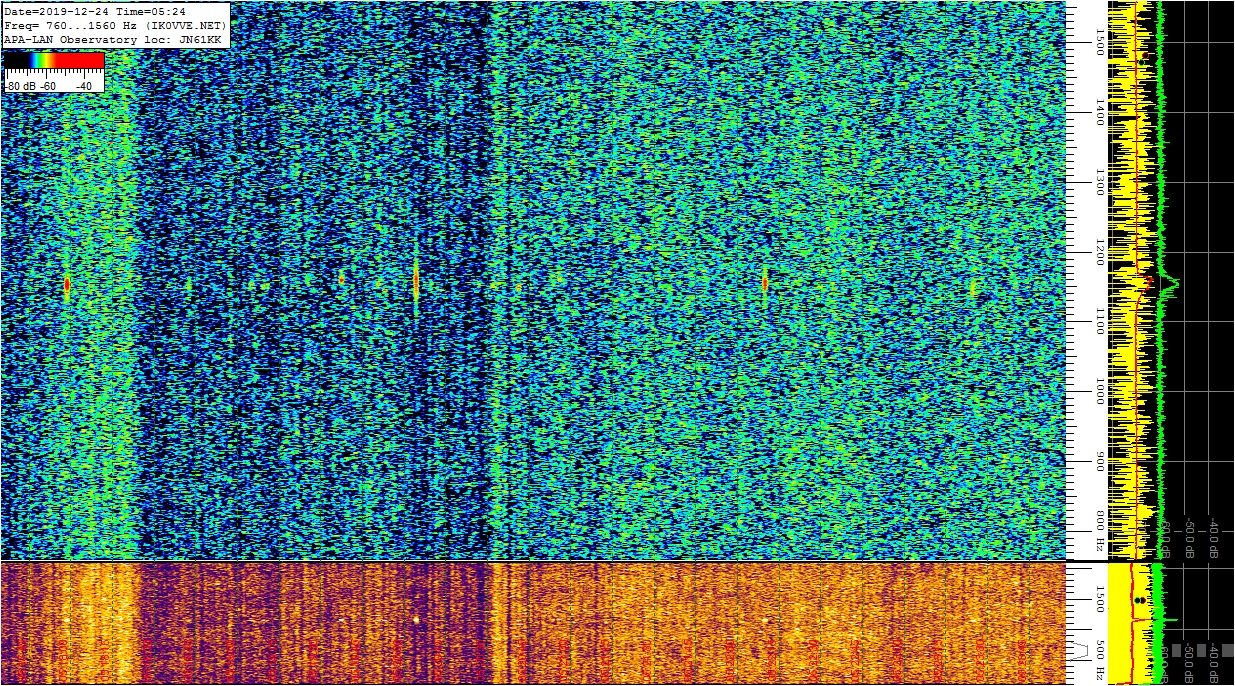Click the APA-LAN Observatory loc: JN61KK line
The height and width of the screenshot is (686, 1235).
pyautogui.click(x=112, y=39)
